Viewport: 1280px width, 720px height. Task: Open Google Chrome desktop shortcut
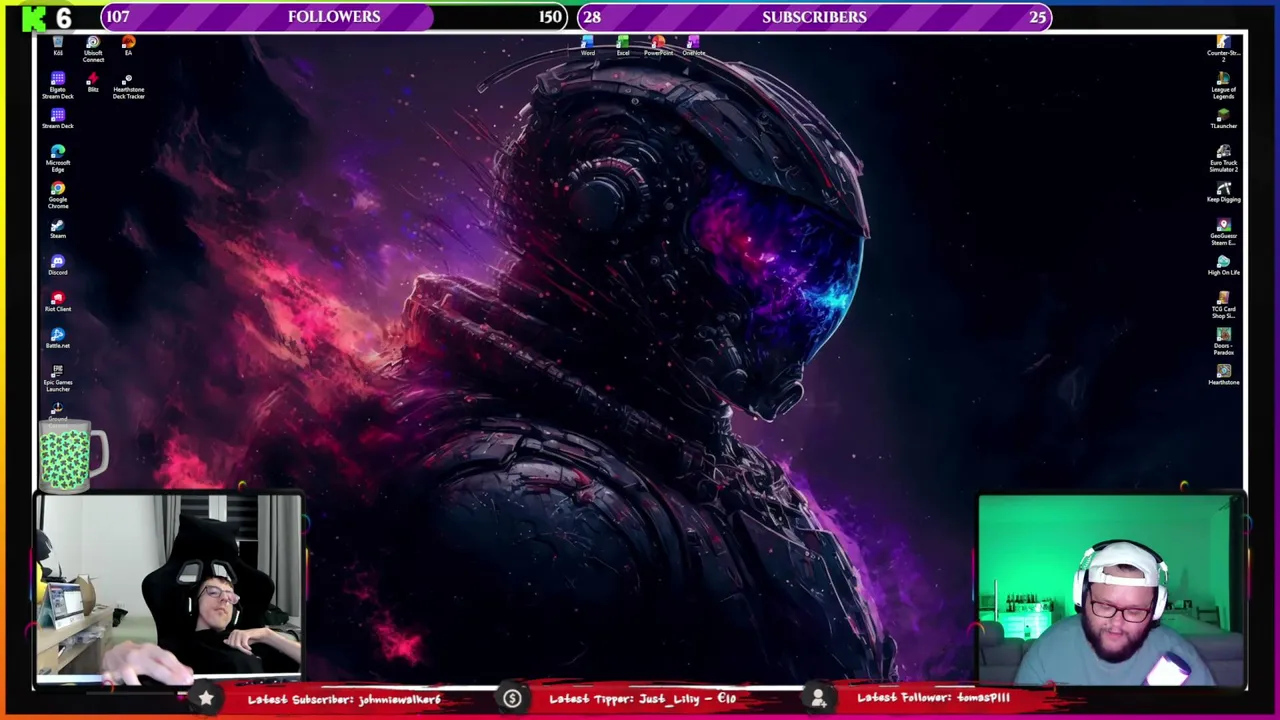click(x=58, y=194)
